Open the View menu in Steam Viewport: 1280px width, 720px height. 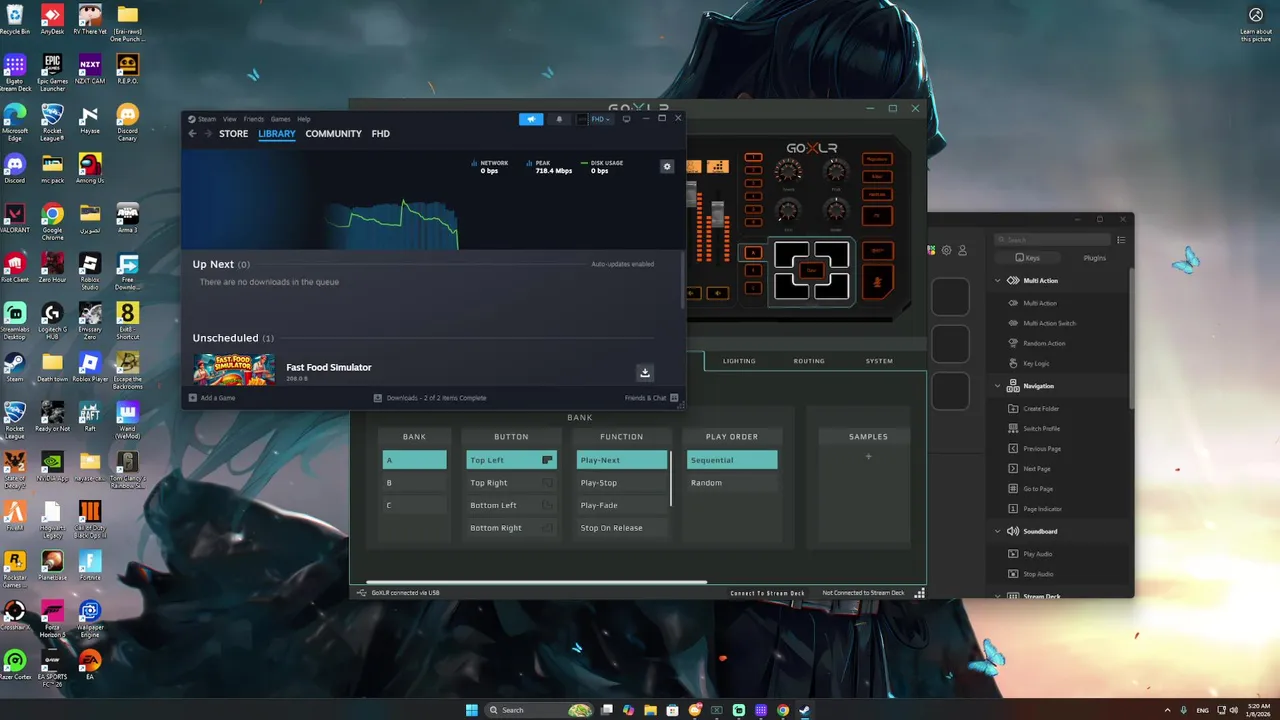pos(230,119)
